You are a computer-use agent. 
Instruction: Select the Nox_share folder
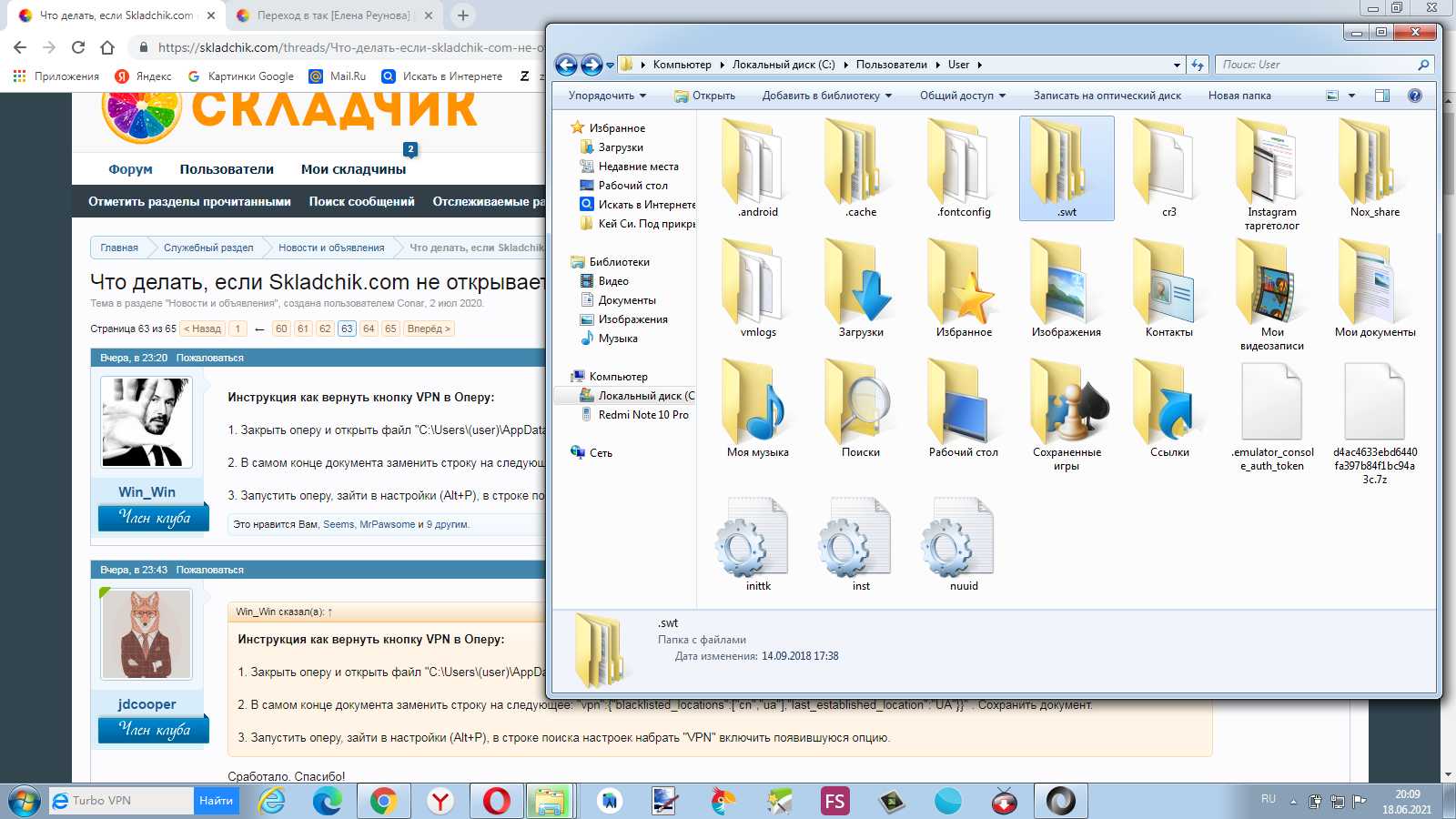pyautogui.click(x=1375, y=168)
